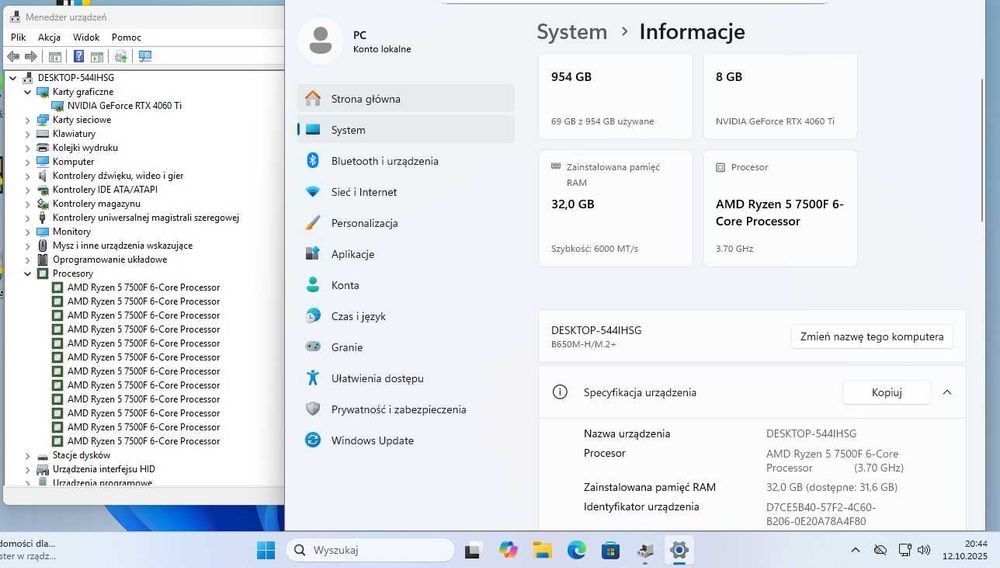Open Aplikacje settings
1000x568 pixels.
[406, 254]
